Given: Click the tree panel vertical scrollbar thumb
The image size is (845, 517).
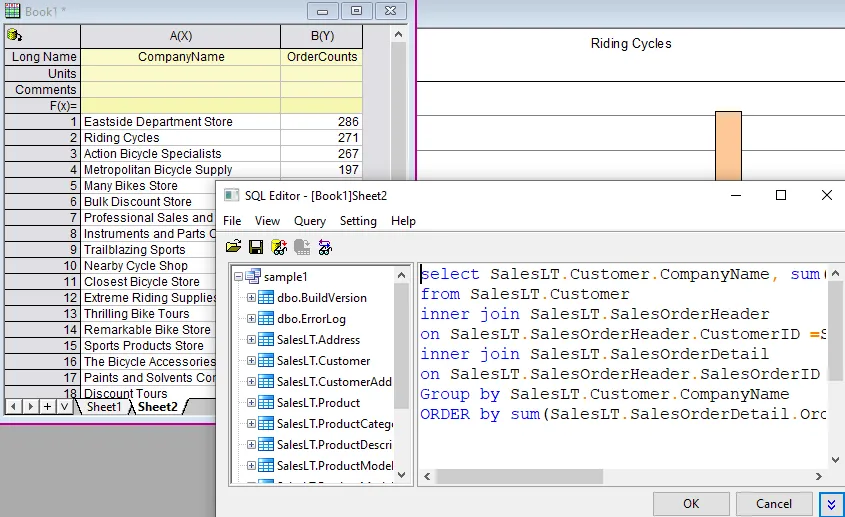Looking at the screenshot, I should click(x=401, y=345).
